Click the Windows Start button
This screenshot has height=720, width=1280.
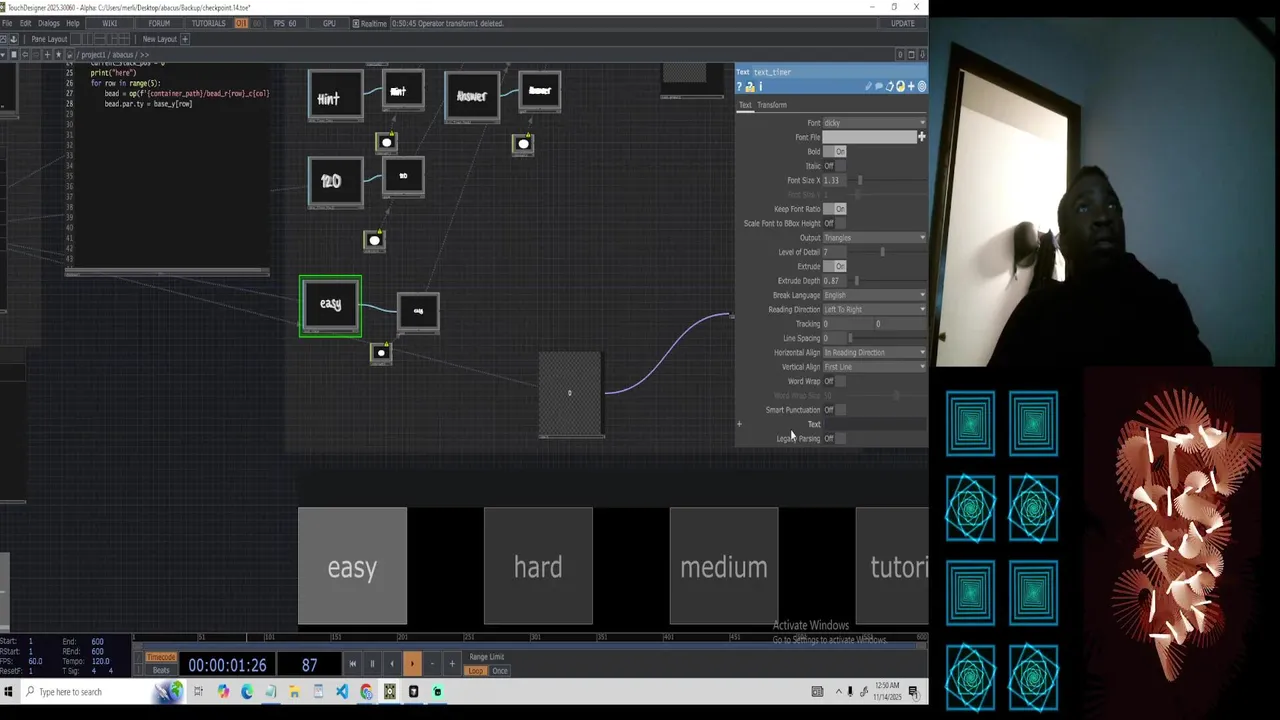(8, 691)
